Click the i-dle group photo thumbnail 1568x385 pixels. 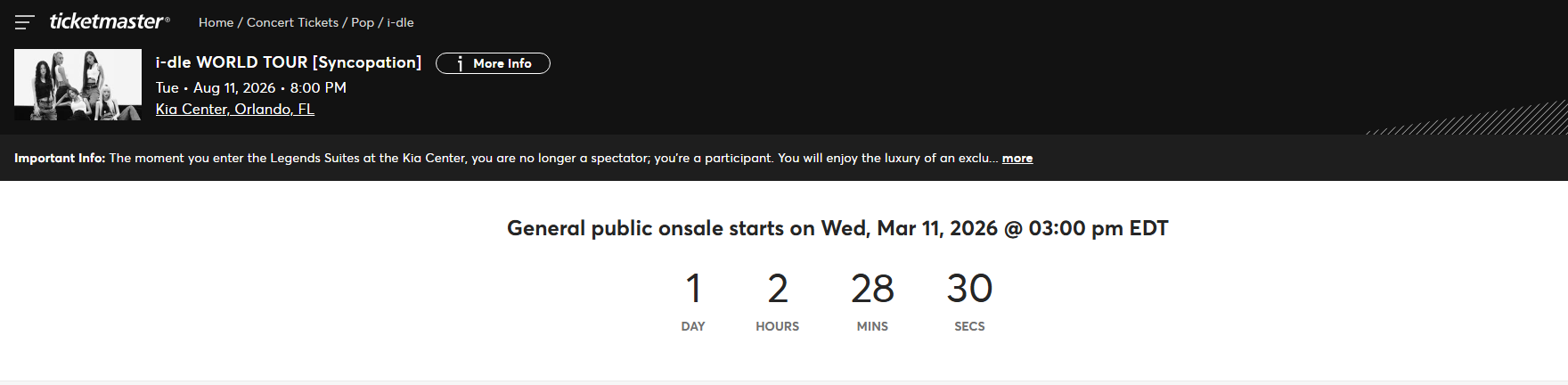78,85
